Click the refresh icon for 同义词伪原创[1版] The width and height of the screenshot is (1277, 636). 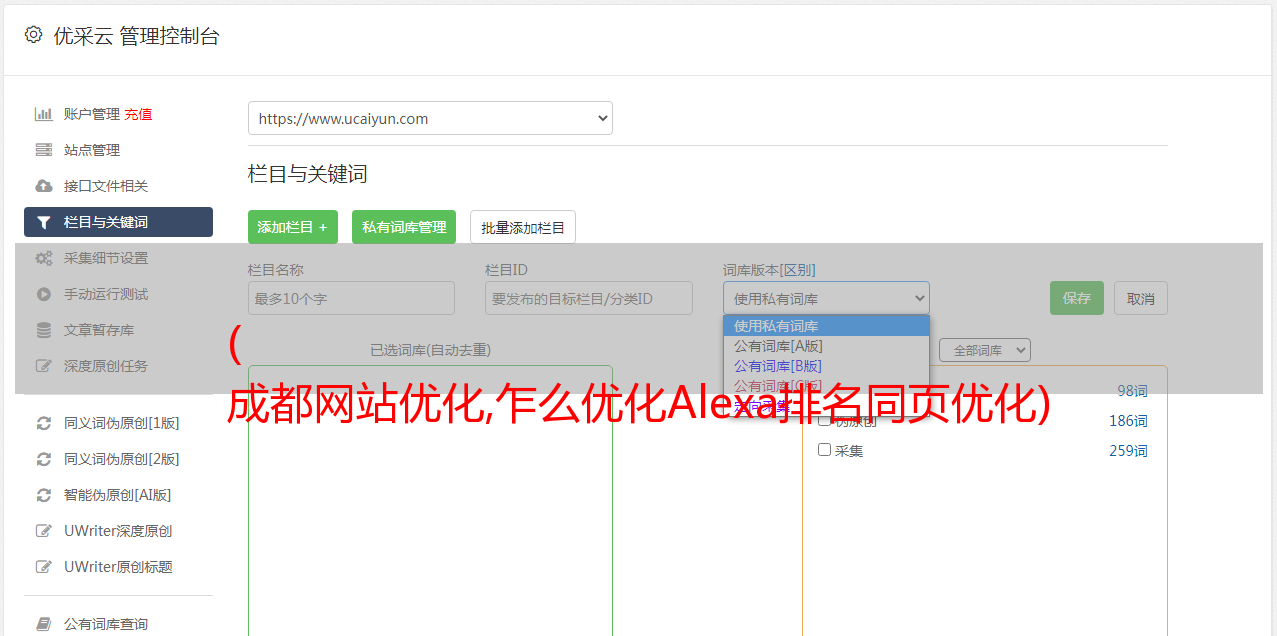coord(44,423)
